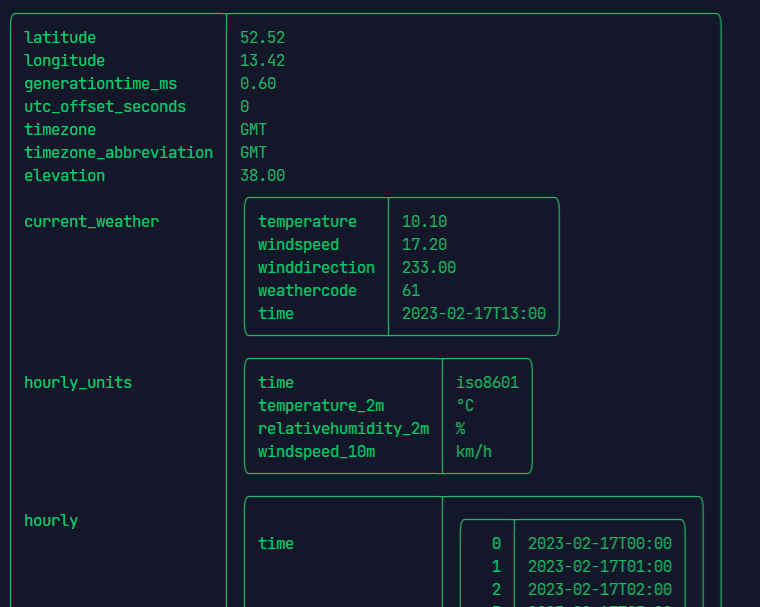Click the hourly section label

click(x=51, y=521)
